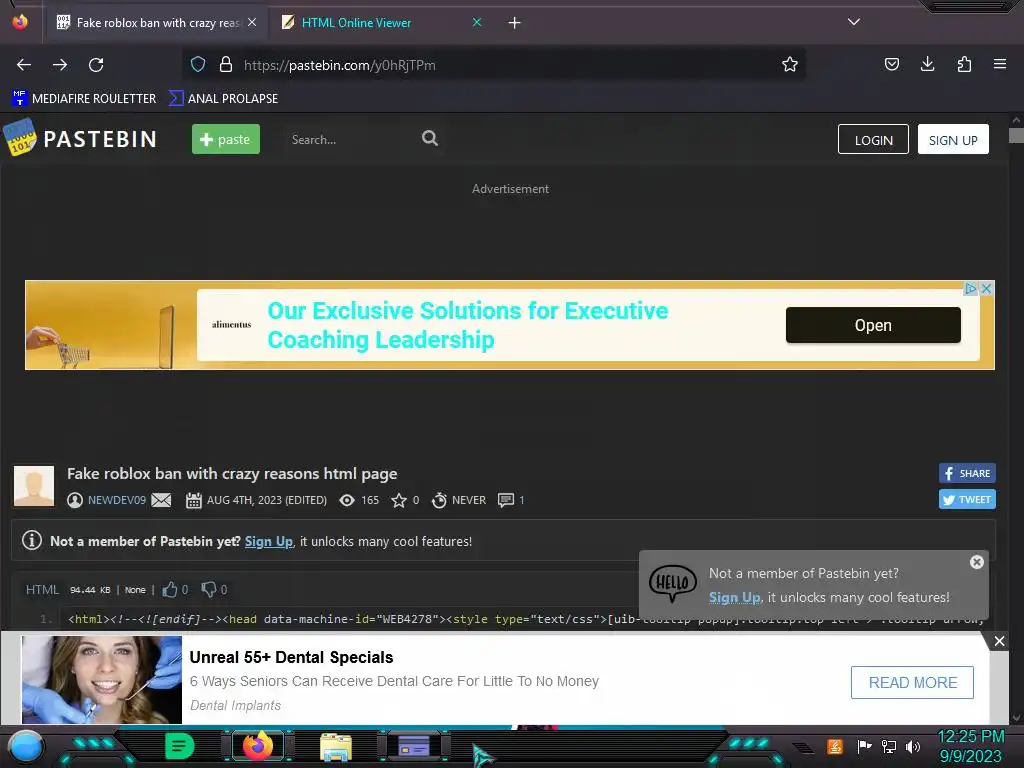Open tracking protection shield icon
Viewport: 1024px width, 768px height.
point(198,64)
